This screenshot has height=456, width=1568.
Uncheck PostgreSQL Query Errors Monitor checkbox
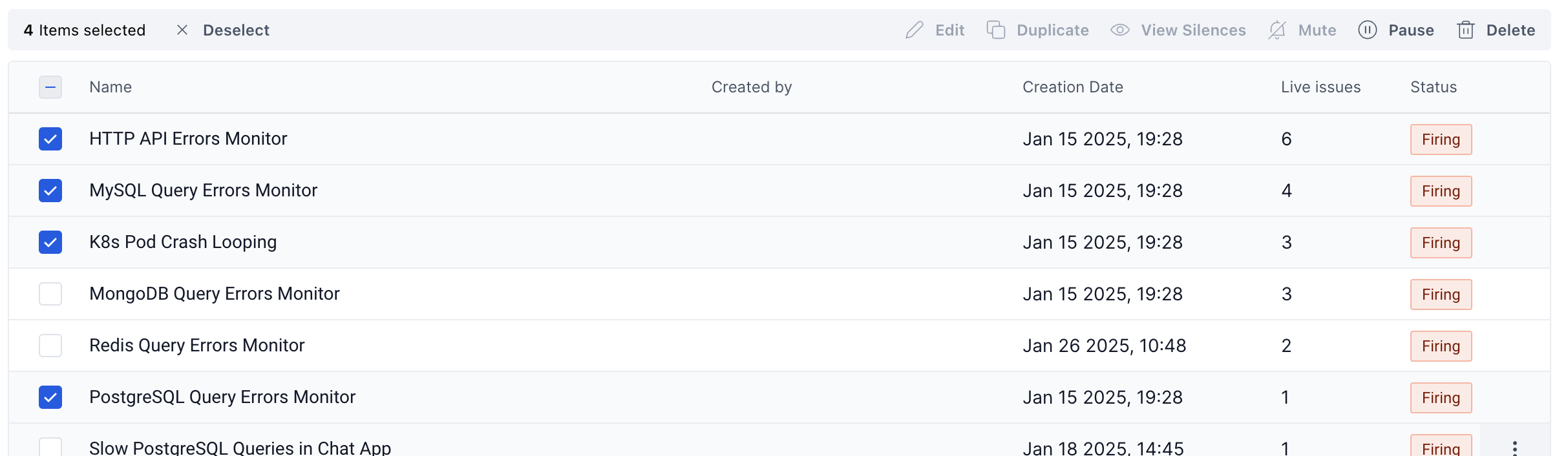pyautogui.click(x=50, y=397)
